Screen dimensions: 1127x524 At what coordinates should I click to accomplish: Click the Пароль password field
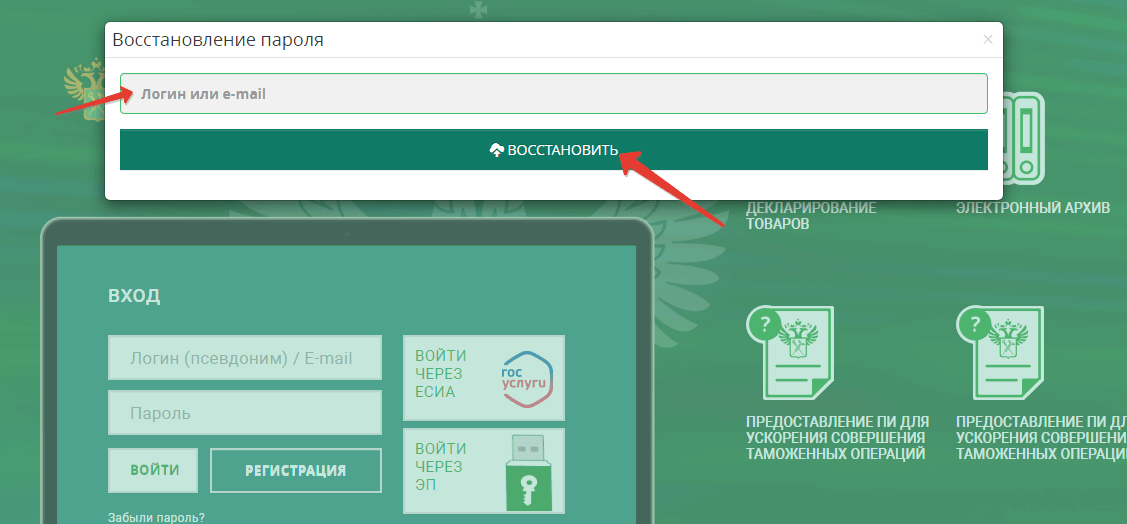245,413
